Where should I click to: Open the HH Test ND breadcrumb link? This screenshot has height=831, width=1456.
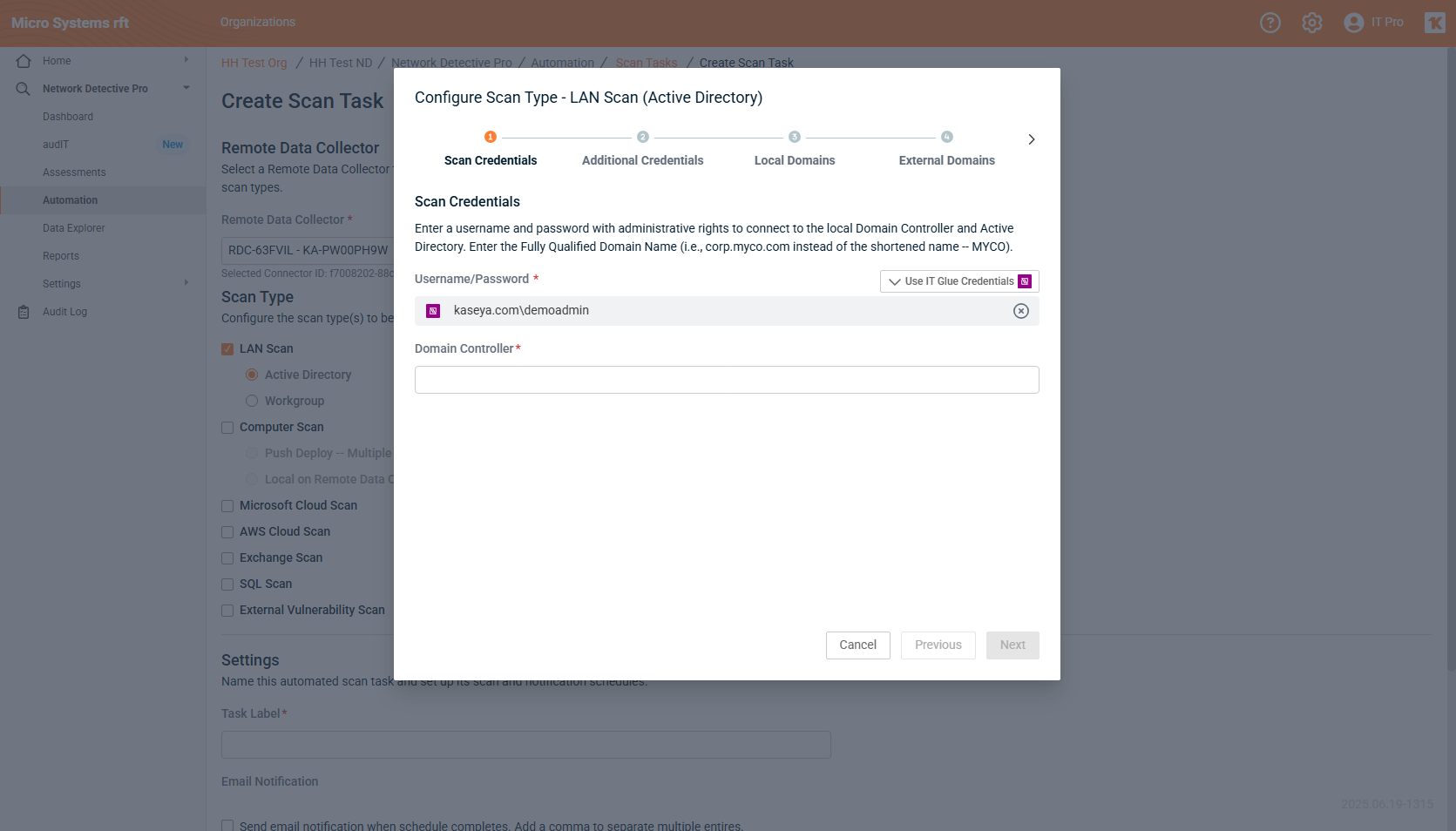[341, 63]
